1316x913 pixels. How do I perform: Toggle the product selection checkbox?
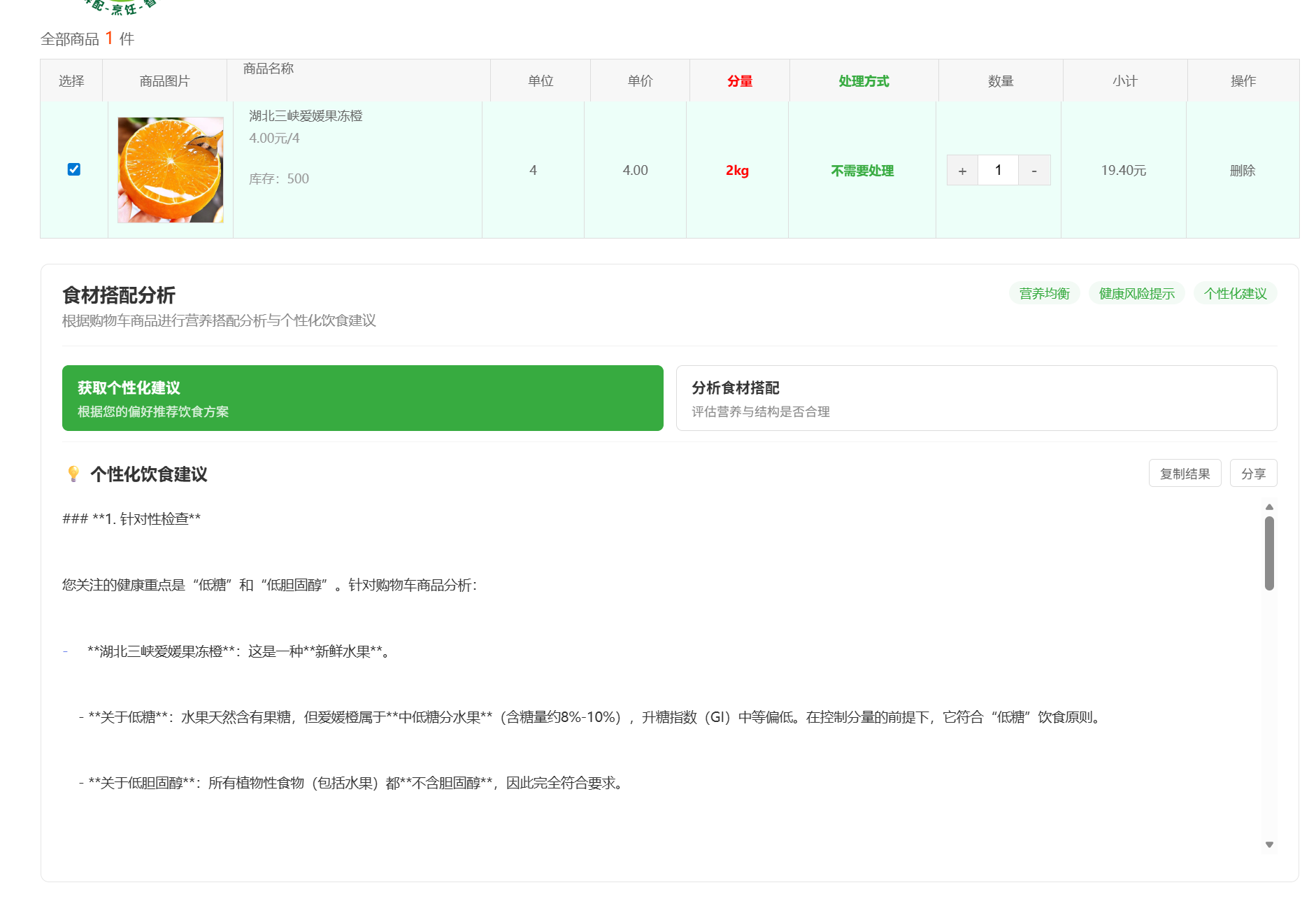(73, 169)
